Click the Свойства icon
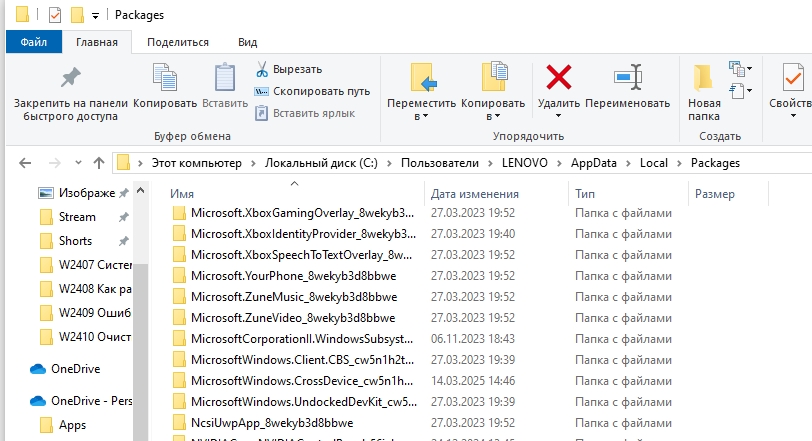 [x=792, y=77]
